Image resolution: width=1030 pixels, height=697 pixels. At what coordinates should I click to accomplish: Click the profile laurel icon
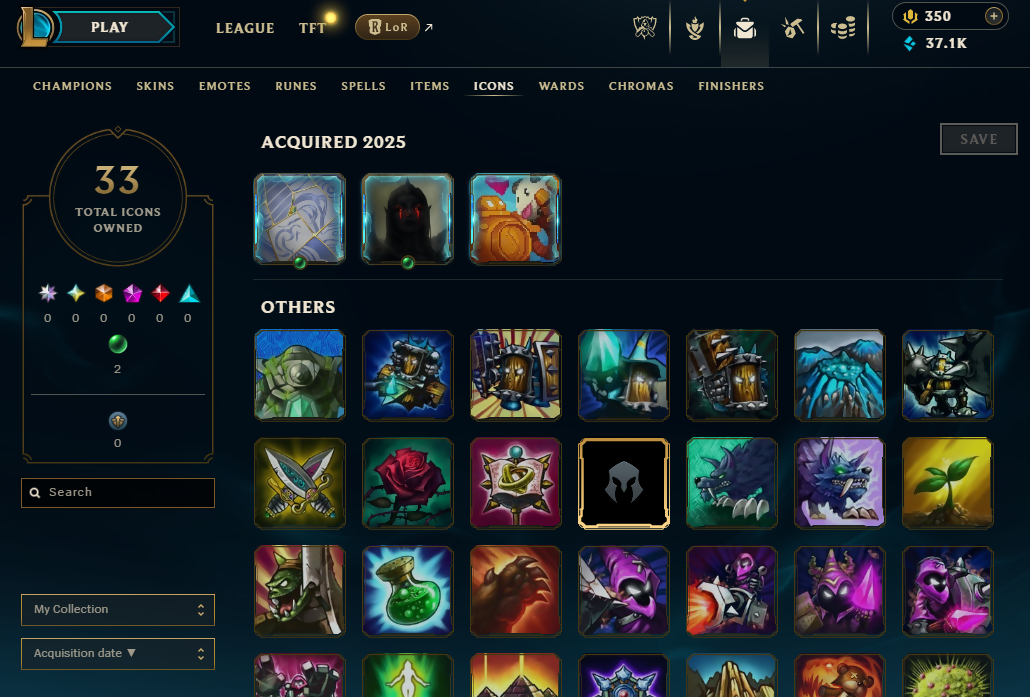pyautogui.click(x=695, y=28)
